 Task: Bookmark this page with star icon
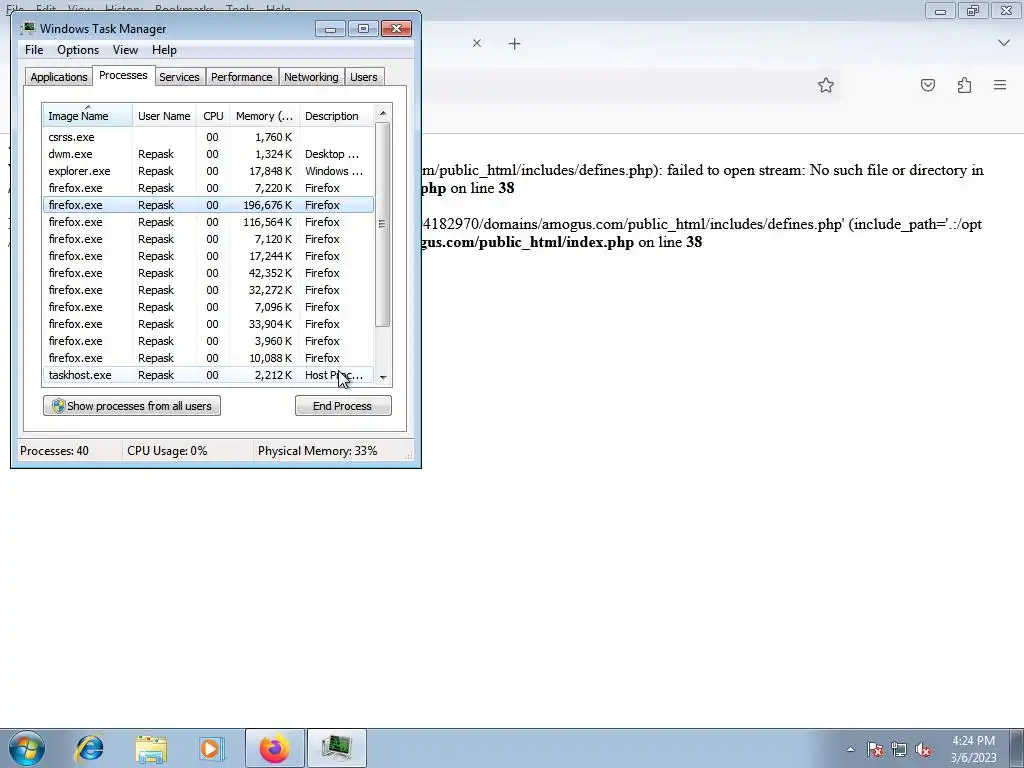click(826, 85)
